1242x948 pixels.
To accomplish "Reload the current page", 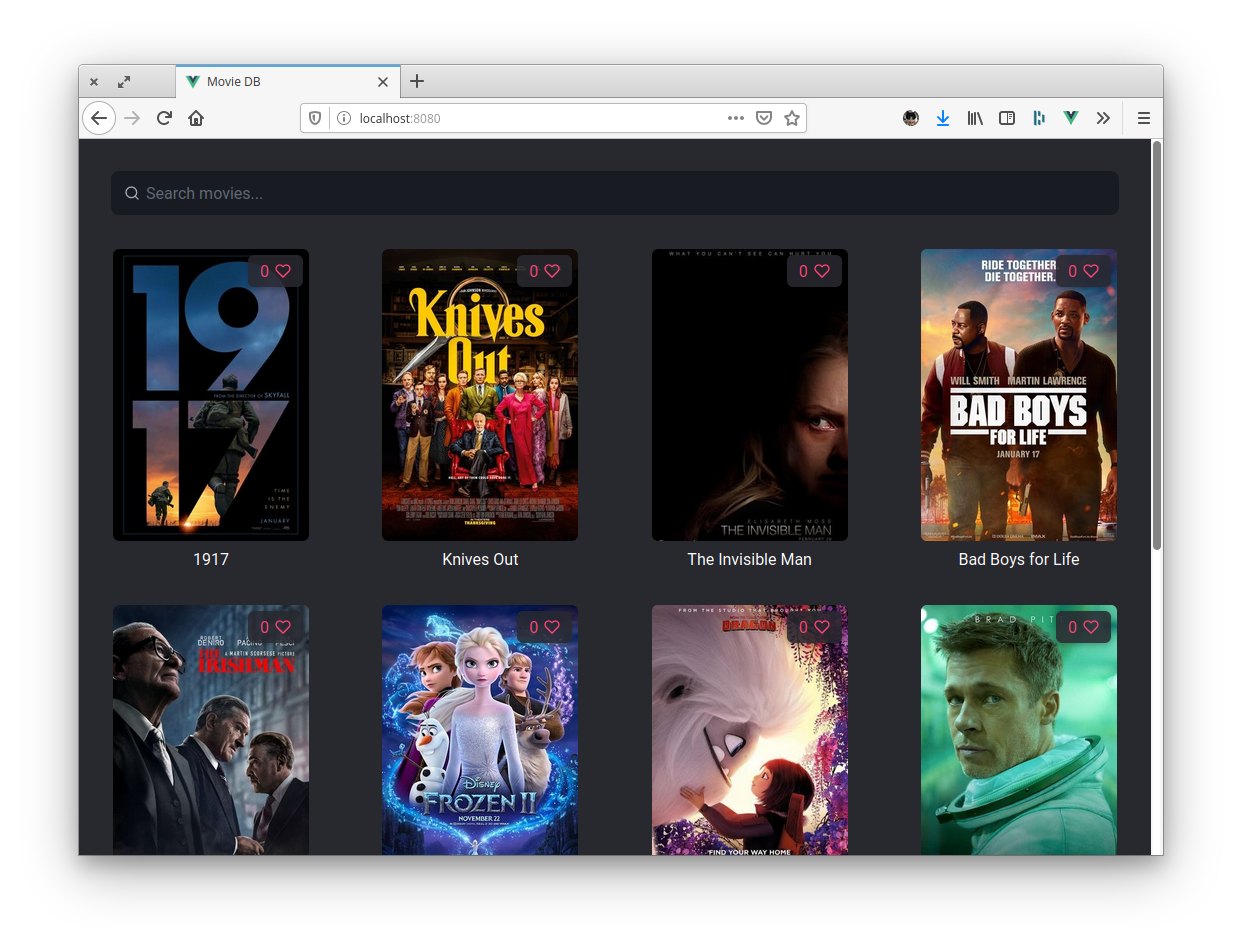I will [x=164, y=118].
